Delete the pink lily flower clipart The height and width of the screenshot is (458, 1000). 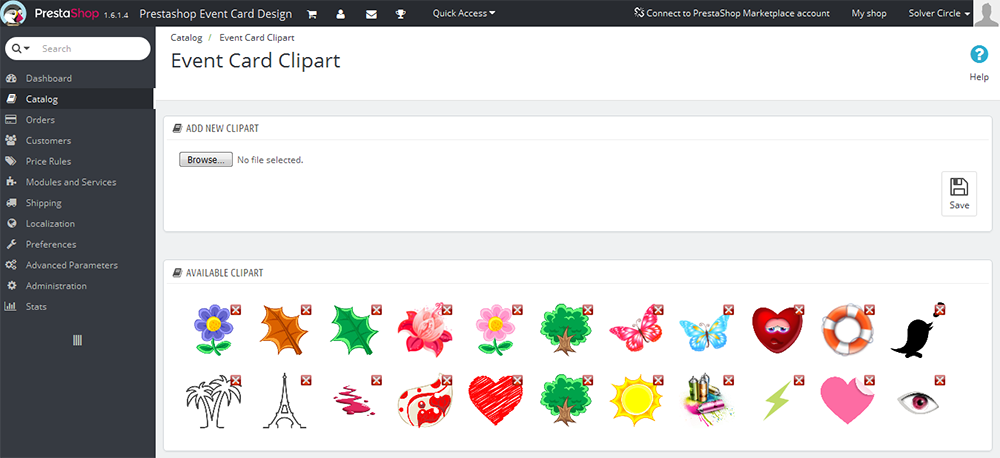446,309
